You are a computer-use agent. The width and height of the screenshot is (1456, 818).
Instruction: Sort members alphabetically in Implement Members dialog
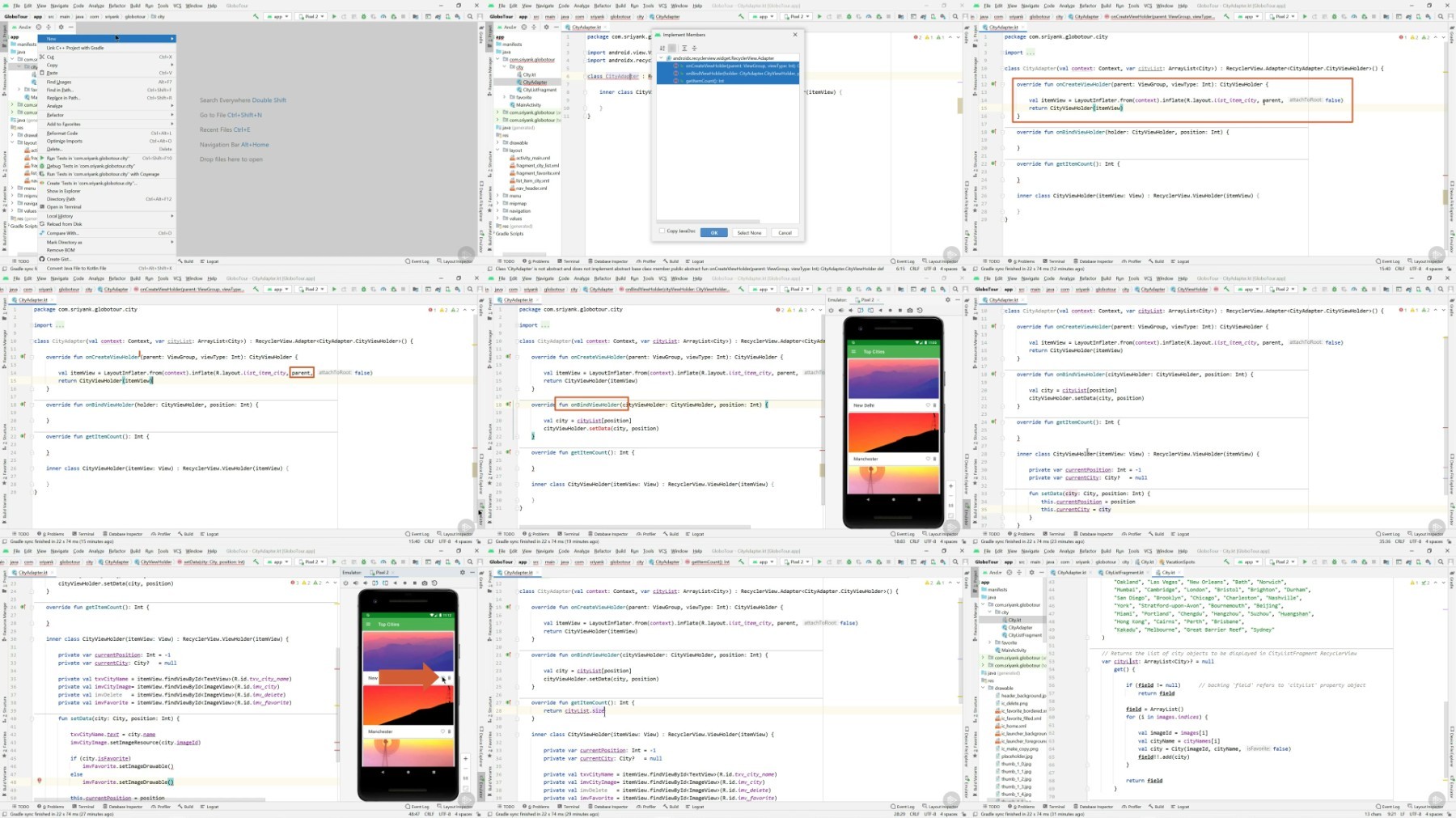(x=662, y=48)
